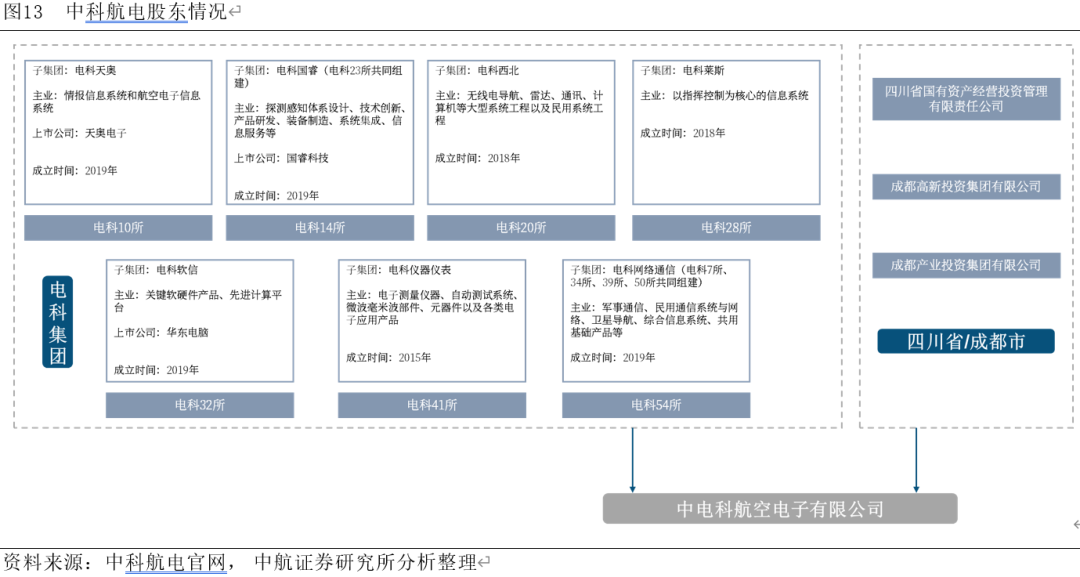The image size is (1080, 577).
Task: Click 成立时间：2019年 in the 电科软信 card
Action: pyautogui.click(x=156, y=370)
